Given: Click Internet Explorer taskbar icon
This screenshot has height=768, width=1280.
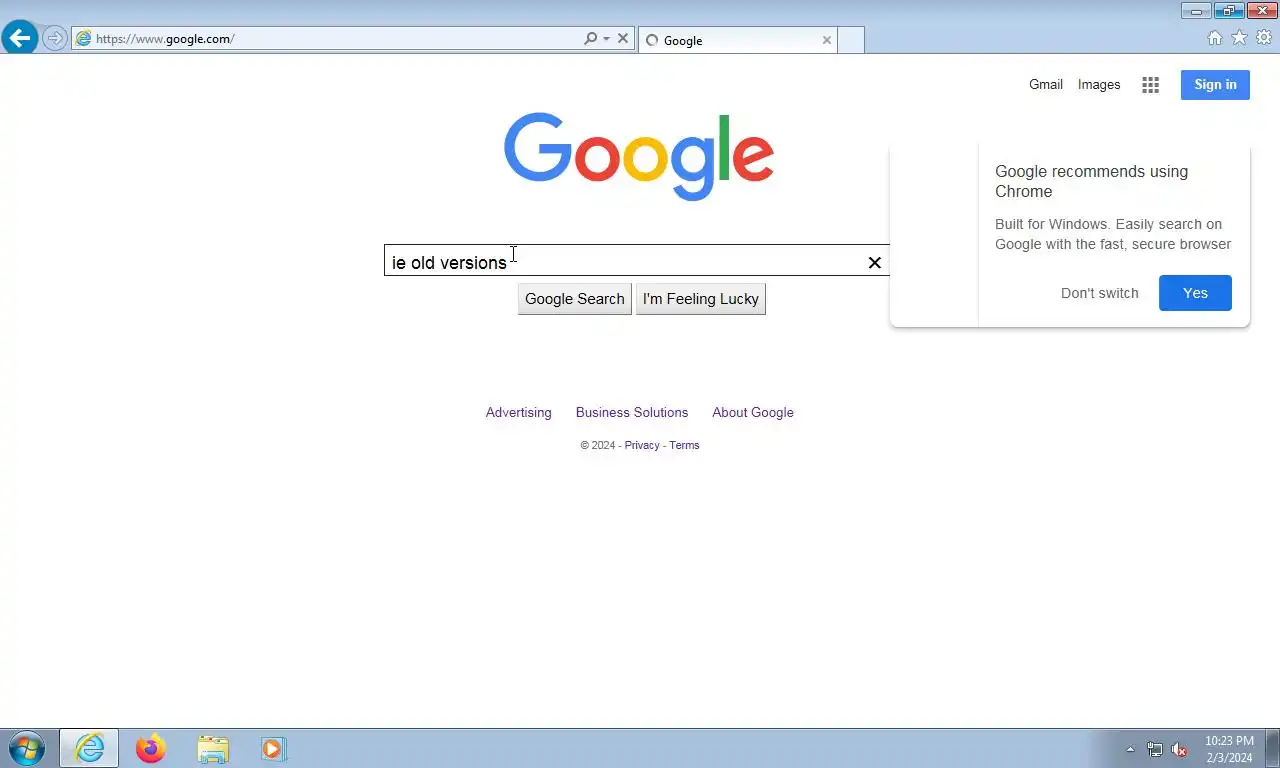Looking at the screenshot, I should [x=89, y=748].
